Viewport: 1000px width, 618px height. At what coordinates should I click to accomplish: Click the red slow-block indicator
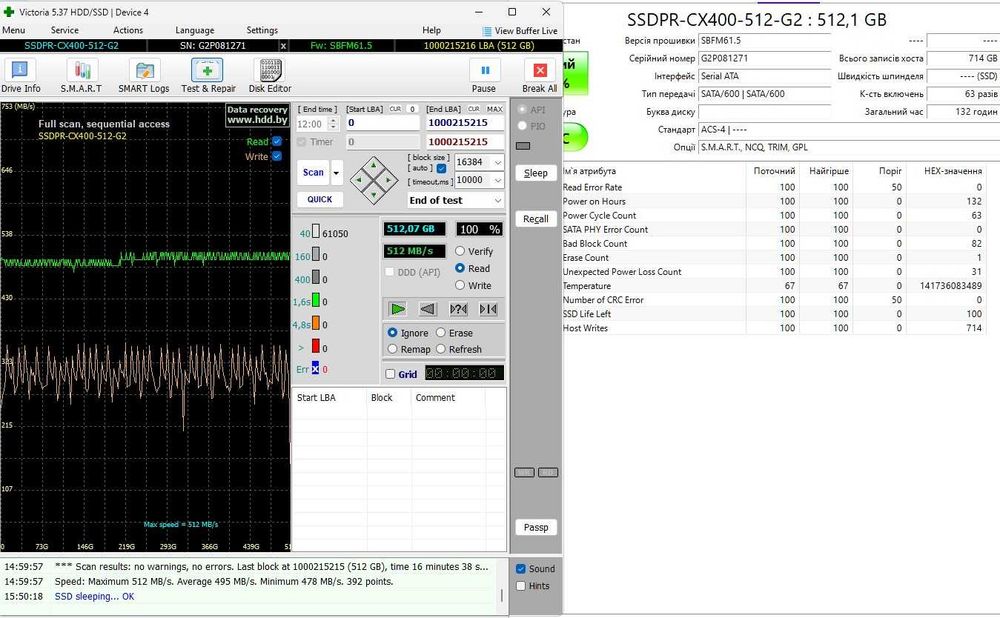coord(316,346)
